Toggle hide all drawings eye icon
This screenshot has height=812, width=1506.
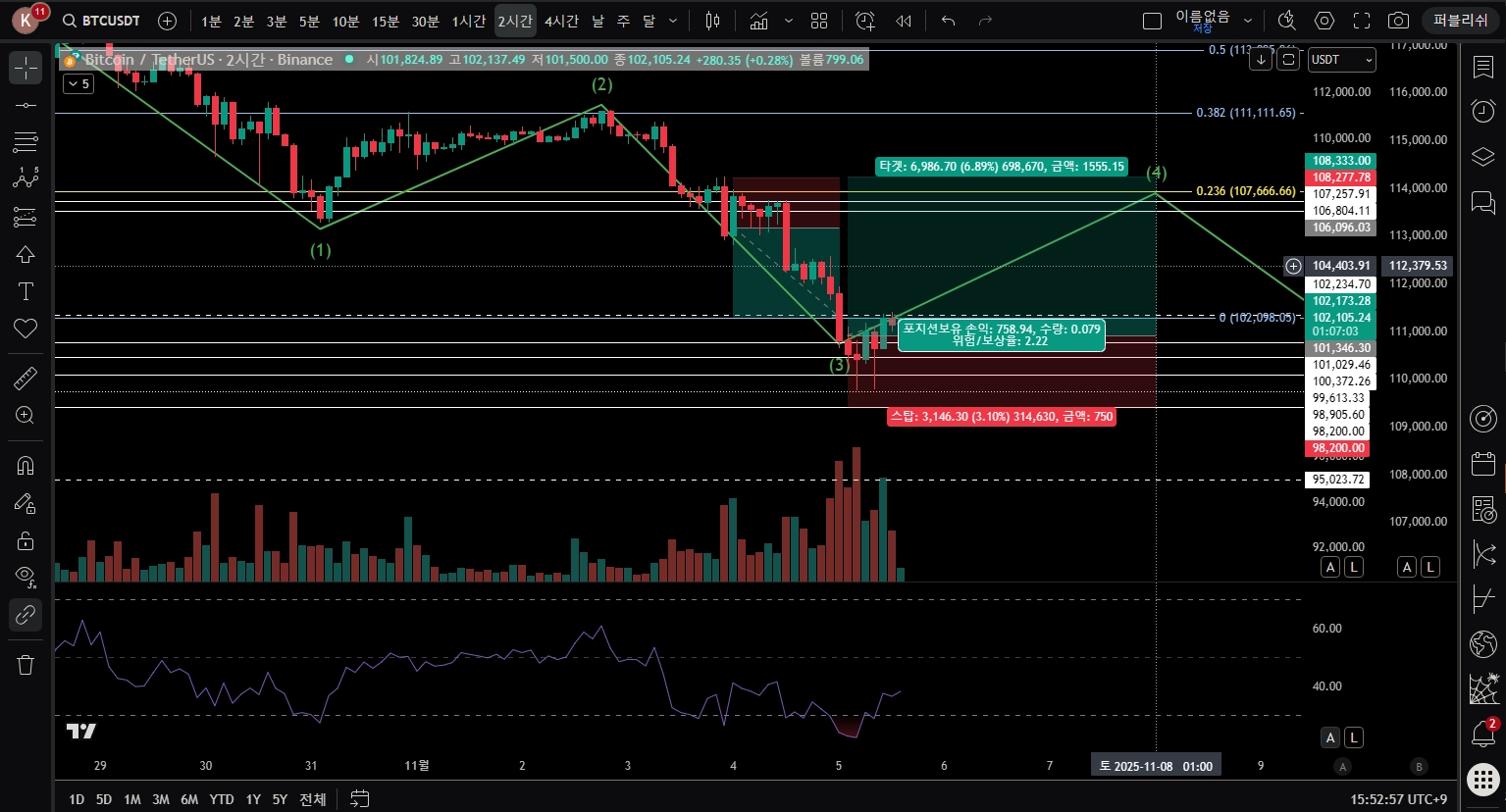pos(26,577)
